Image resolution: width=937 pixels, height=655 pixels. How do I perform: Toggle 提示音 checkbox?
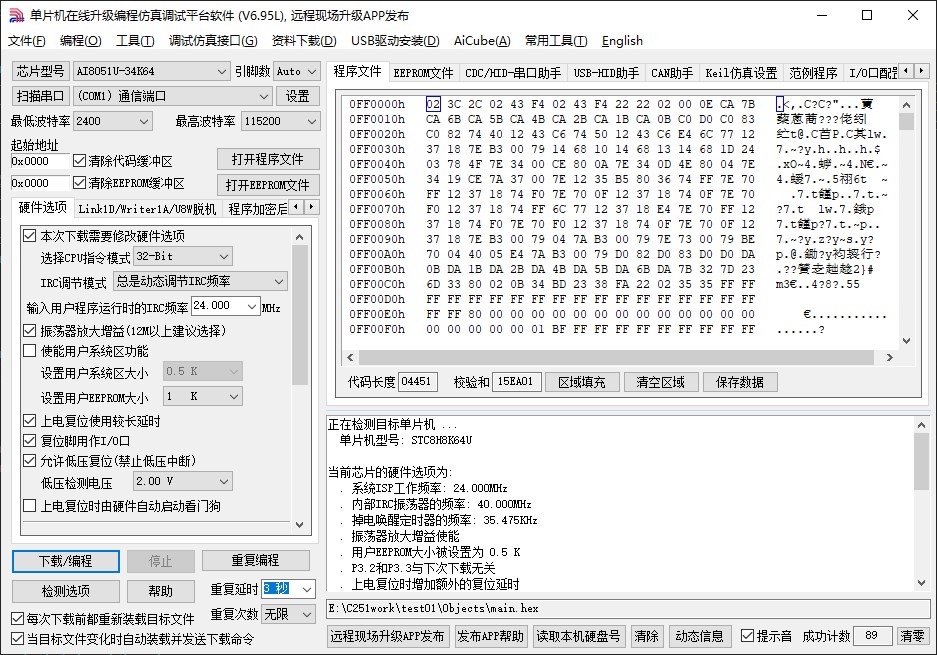point(748,636)
